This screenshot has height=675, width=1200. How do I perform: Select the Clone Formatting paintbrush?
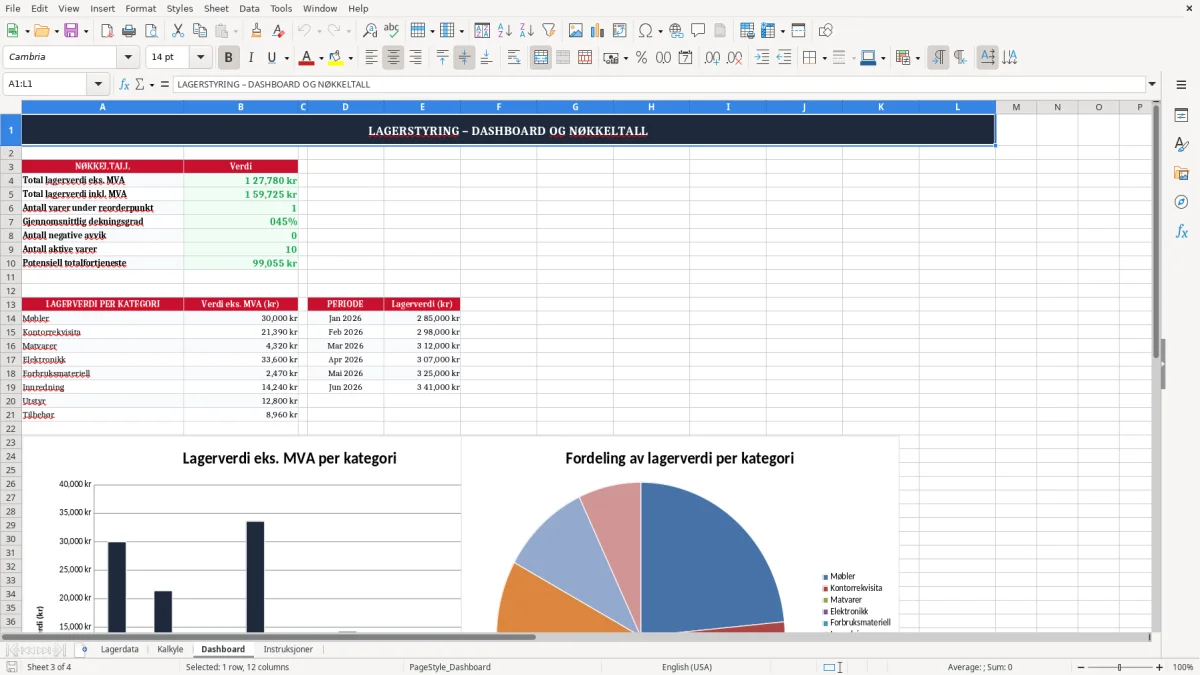256,31
